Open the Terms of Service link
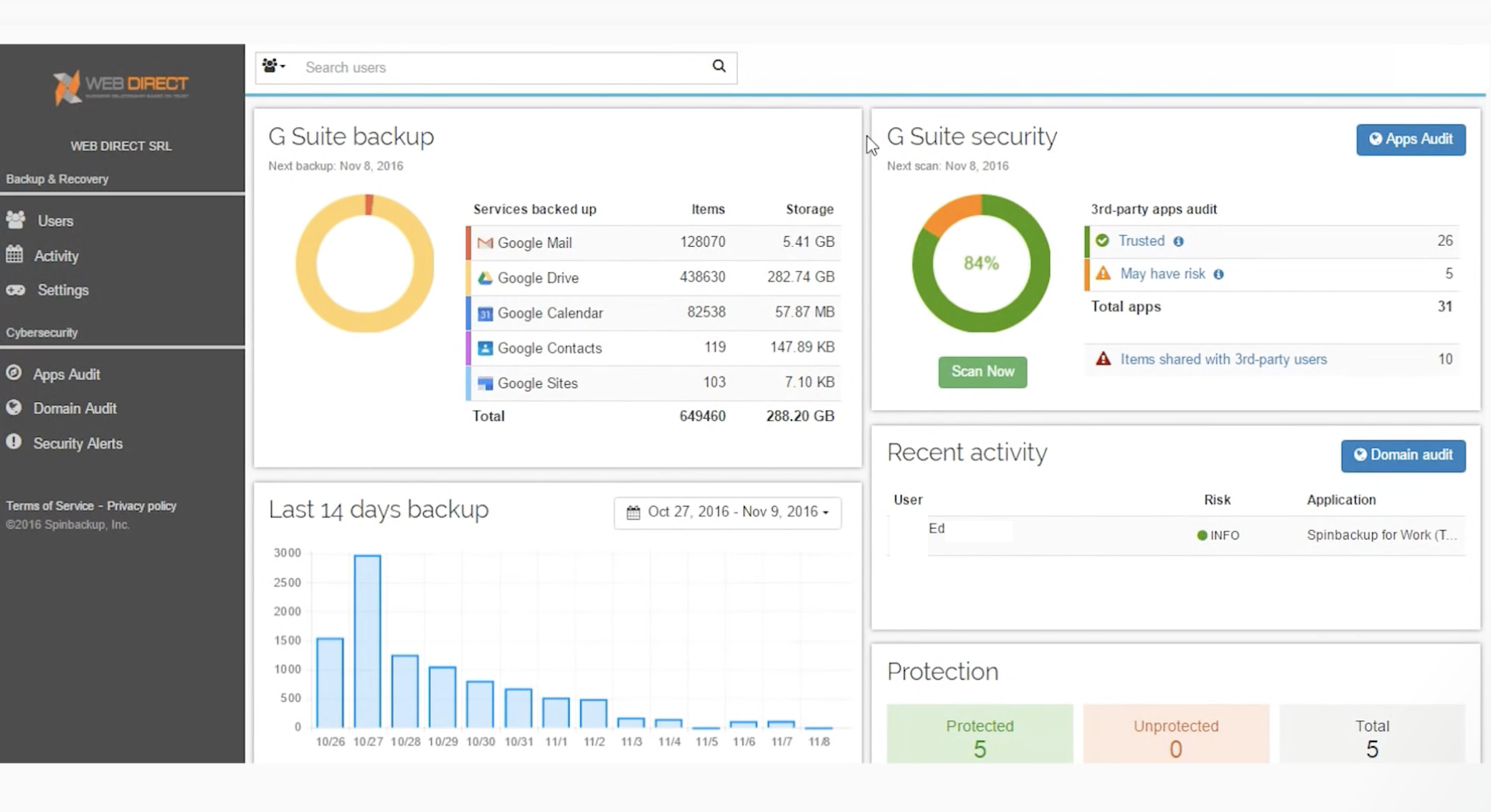The width and height of the screenshot is (1491, 812). tap(50, 506)
